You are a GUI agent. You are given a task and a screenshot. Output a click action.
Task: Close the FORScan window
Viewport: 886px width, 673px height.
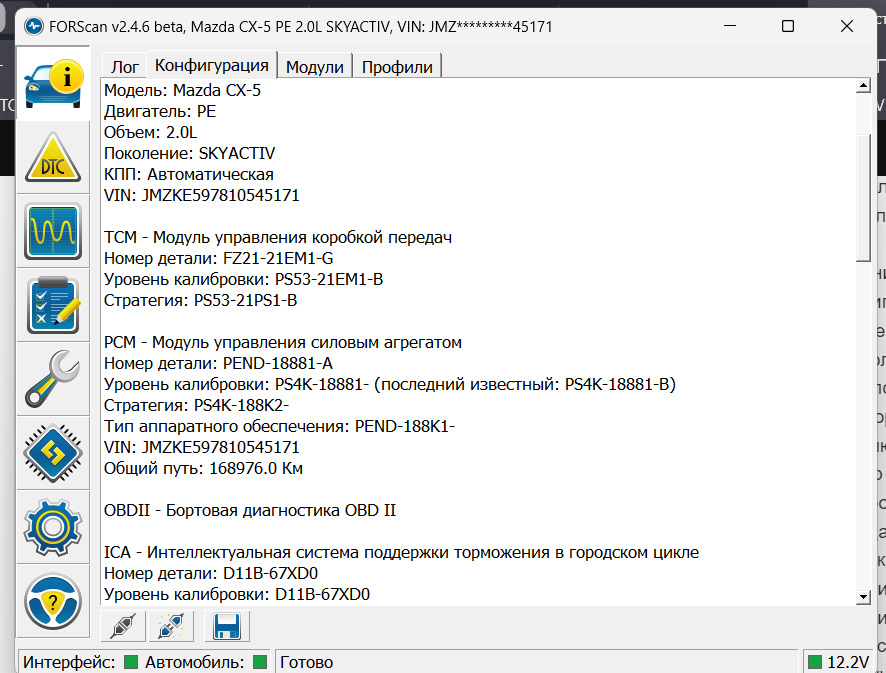coord(846,26)
